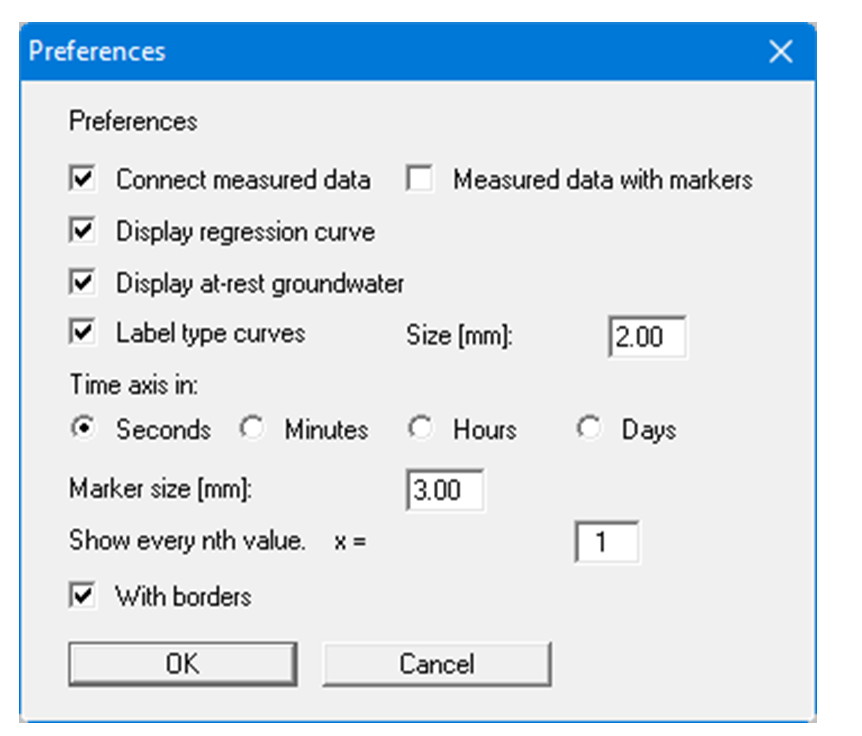Click the label Size [mm] input field
862x736 pixels.
tap(647, 338)
